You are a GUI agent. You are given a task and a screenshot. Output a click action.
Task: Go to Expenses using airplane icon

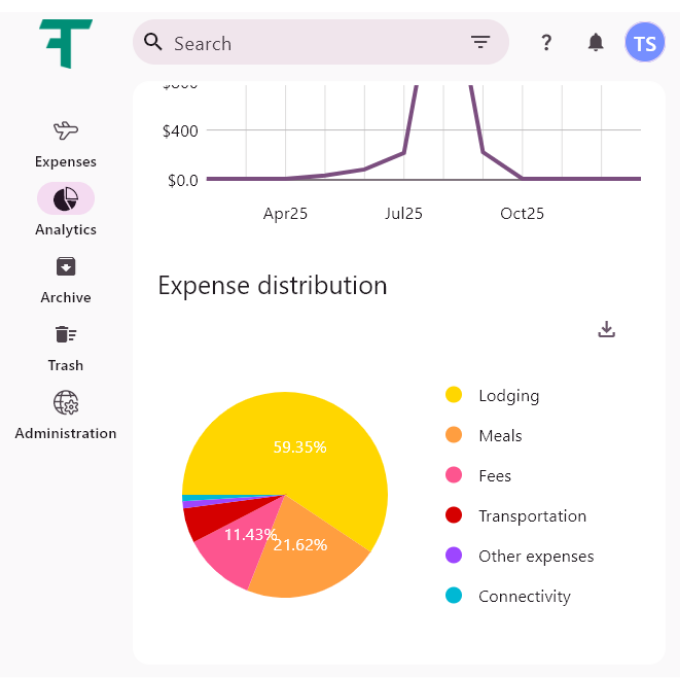(x=66, y=130)
